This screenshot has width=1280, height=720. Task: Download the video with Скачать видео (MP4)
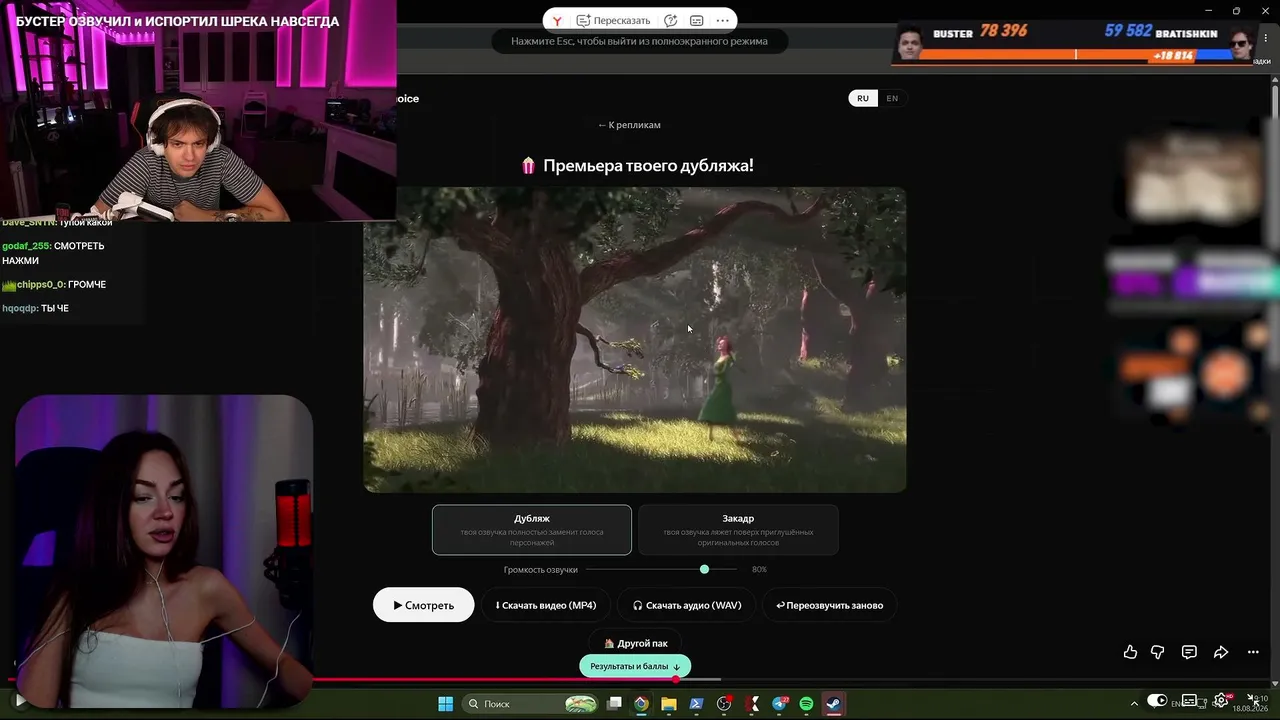(x=546, y=605)
